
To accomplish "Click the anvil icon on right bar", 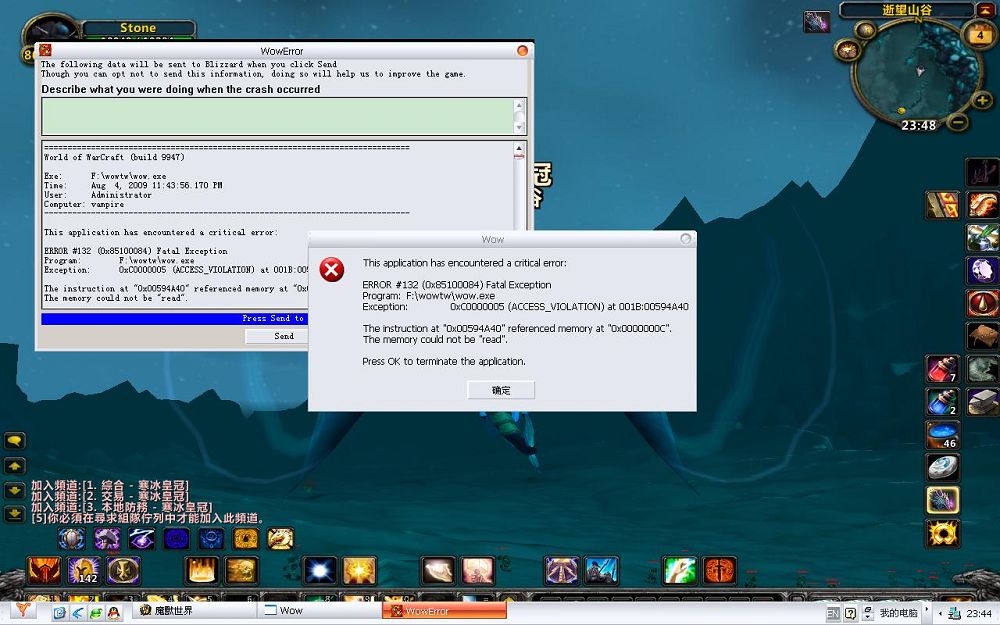I will coord(982,402).
